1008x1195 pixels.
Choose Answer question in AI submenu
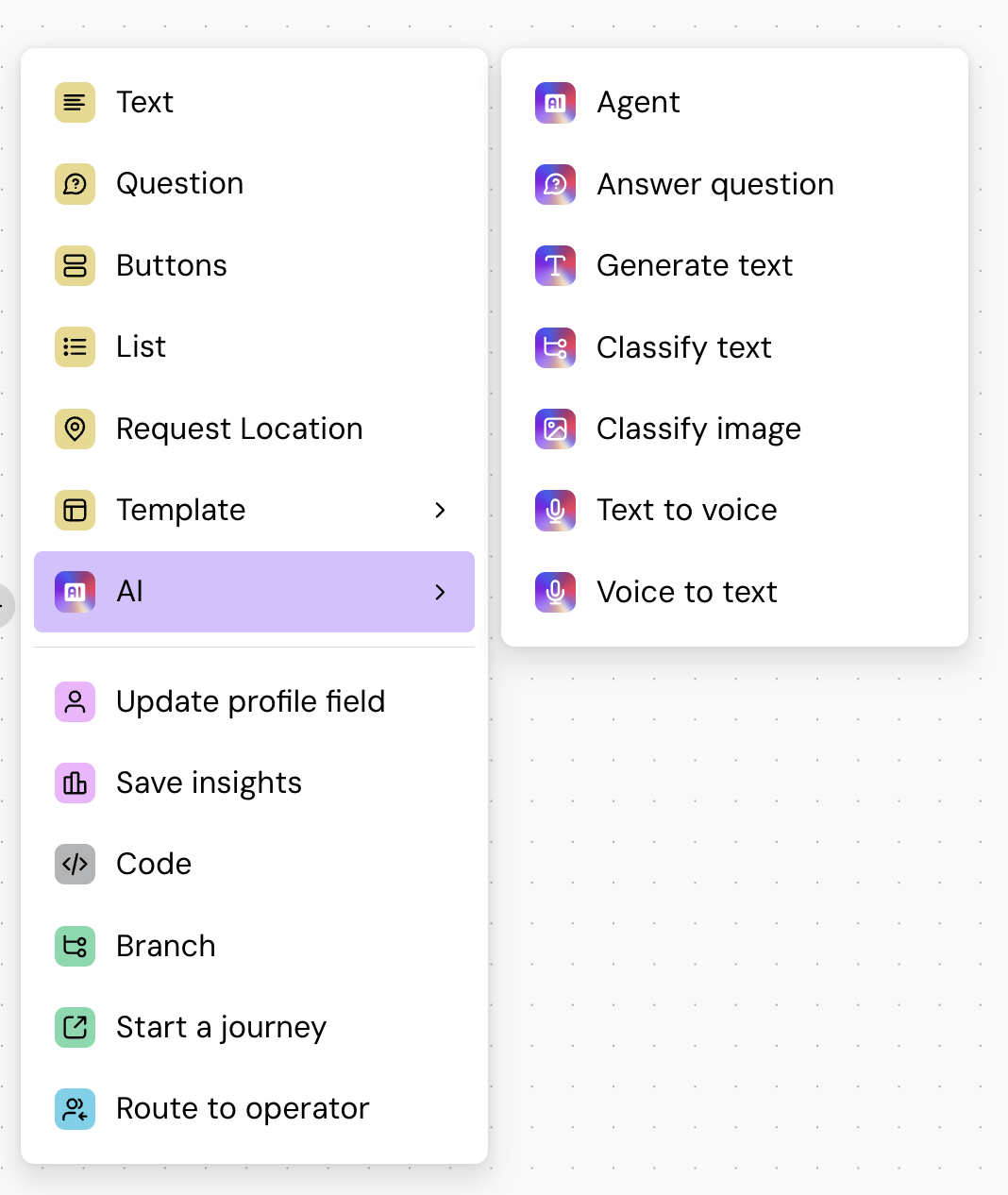tap(714, 184)
